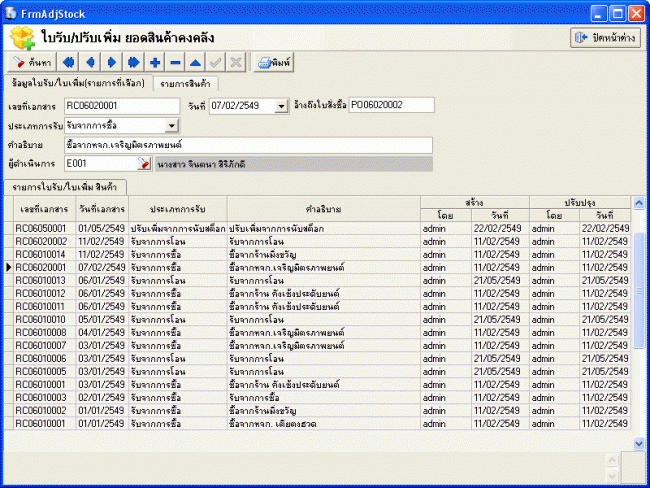Open the receive type dropdown
Screen dimensions: 650x488
coord(172,125)
